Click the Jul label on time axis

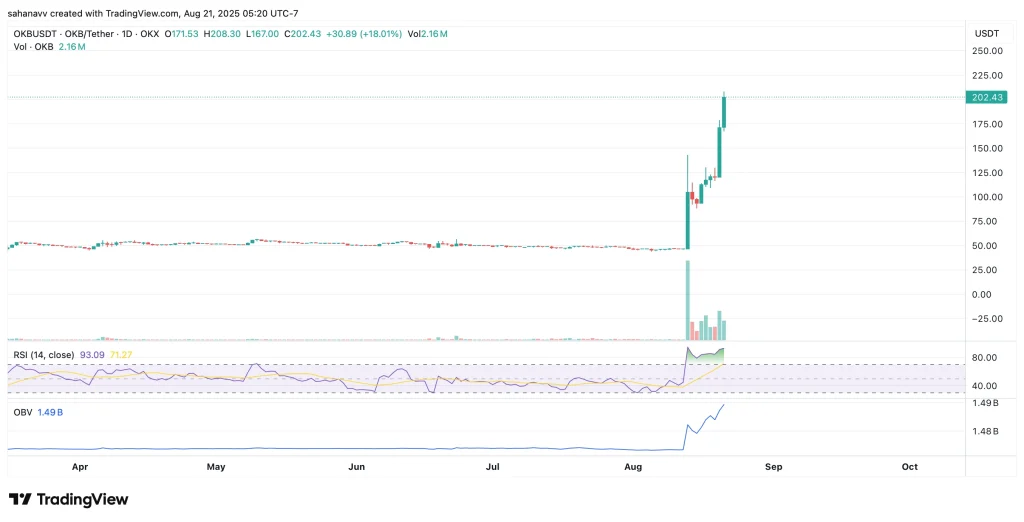493,467
